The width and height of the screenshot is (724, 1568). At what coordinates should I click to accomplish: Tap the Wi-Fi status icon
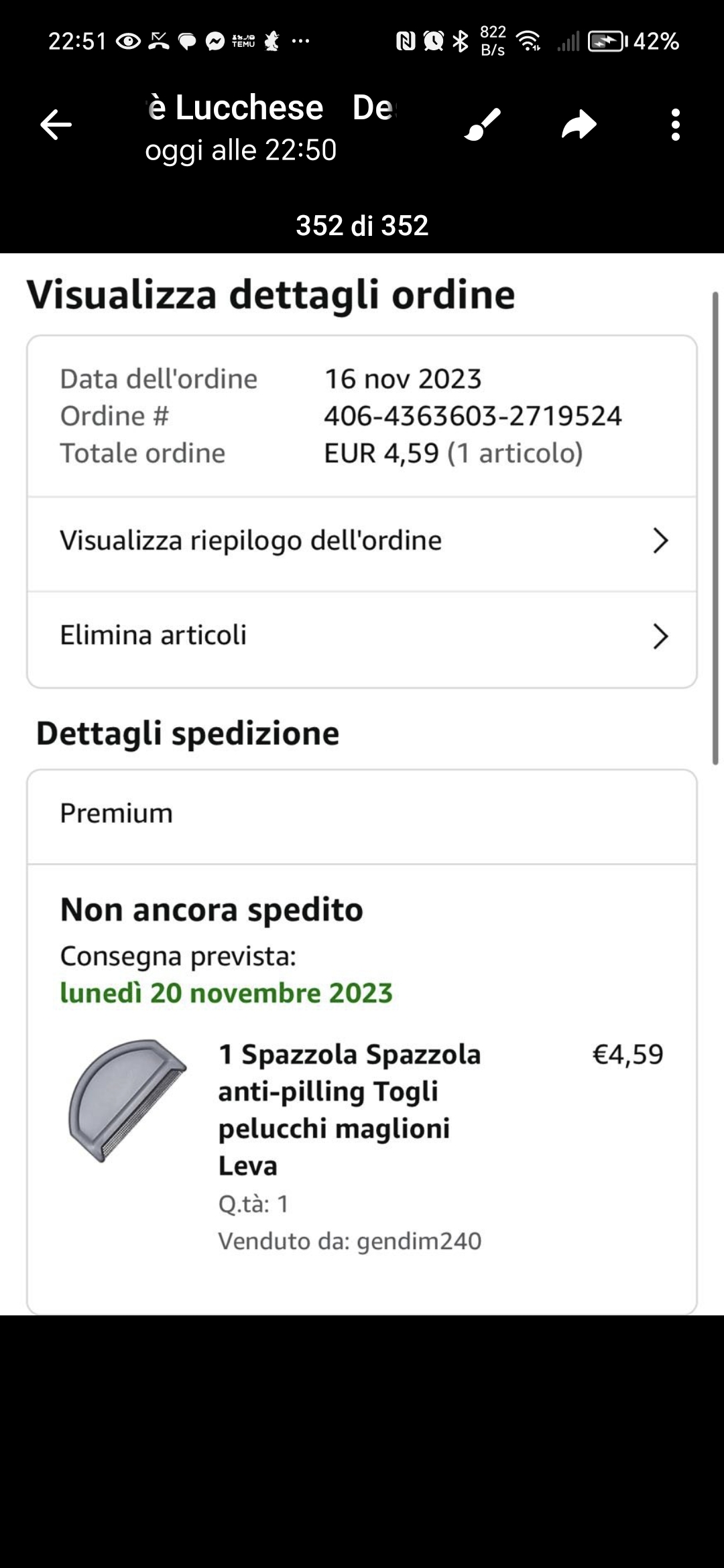tap(530, 42)
